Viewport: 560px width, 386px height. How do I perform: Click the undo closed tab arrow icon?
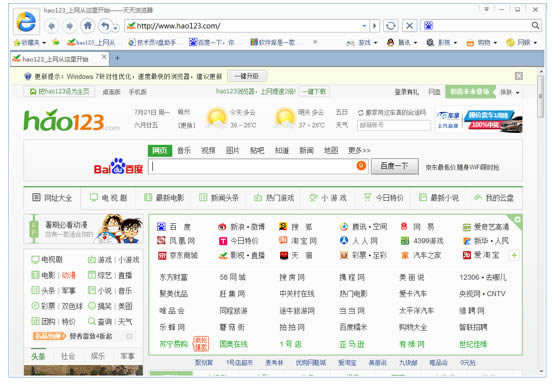coord(105,26)
